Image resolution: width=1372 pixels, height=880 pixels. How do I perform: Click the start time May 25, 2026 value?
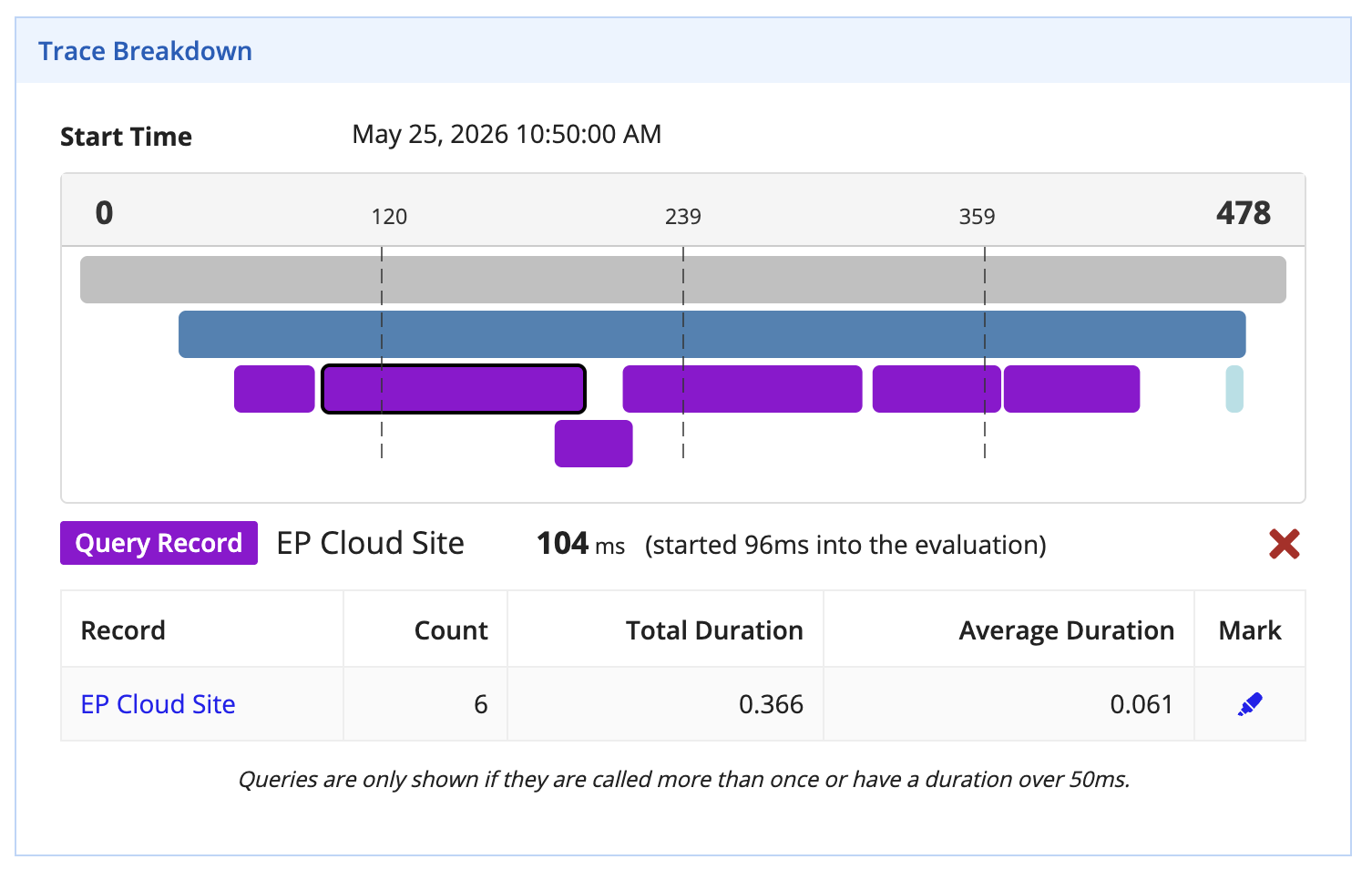[507, 134]
